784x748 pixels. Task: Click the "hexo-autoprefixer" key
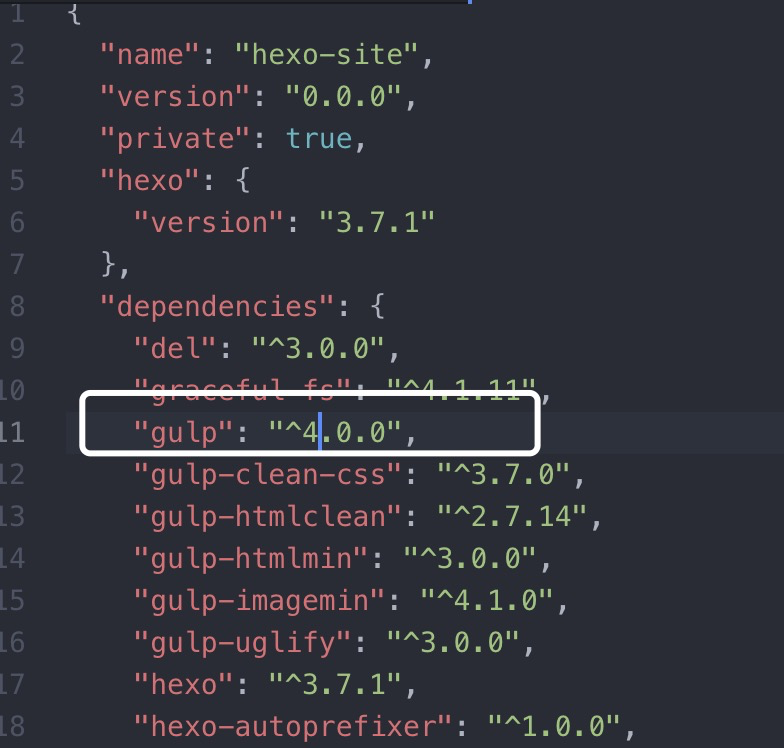(x=292, y=726)
